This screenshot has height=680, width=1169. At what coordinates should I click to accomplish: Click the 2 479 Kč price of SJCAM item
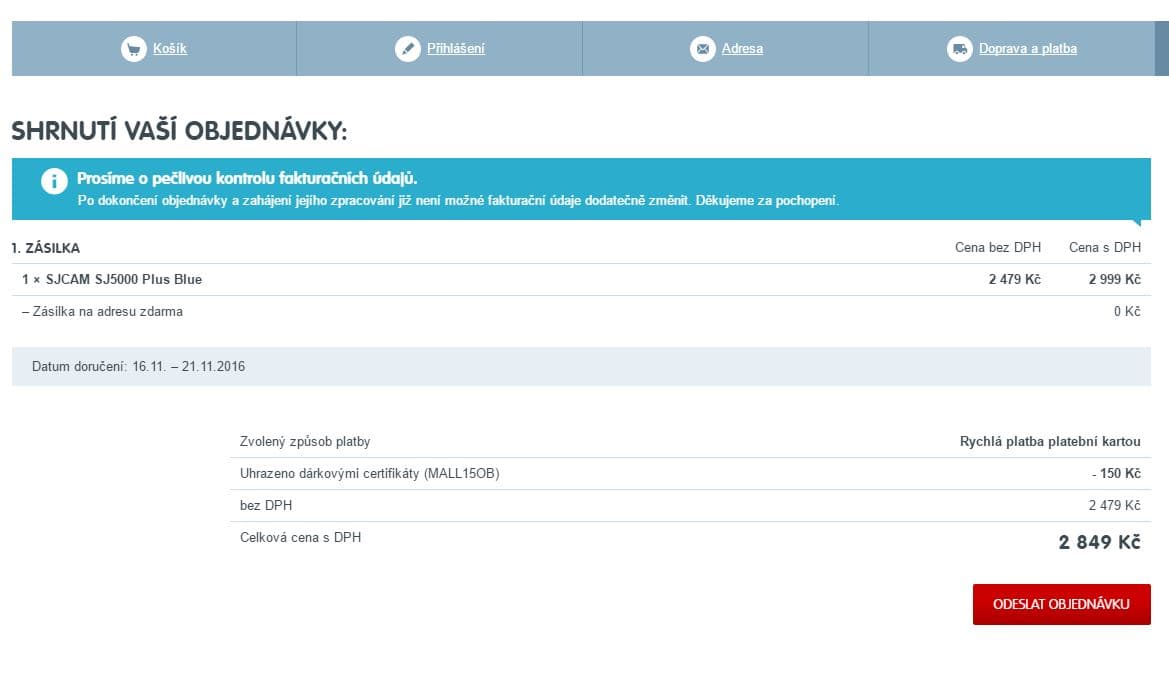coord(1015,280)
